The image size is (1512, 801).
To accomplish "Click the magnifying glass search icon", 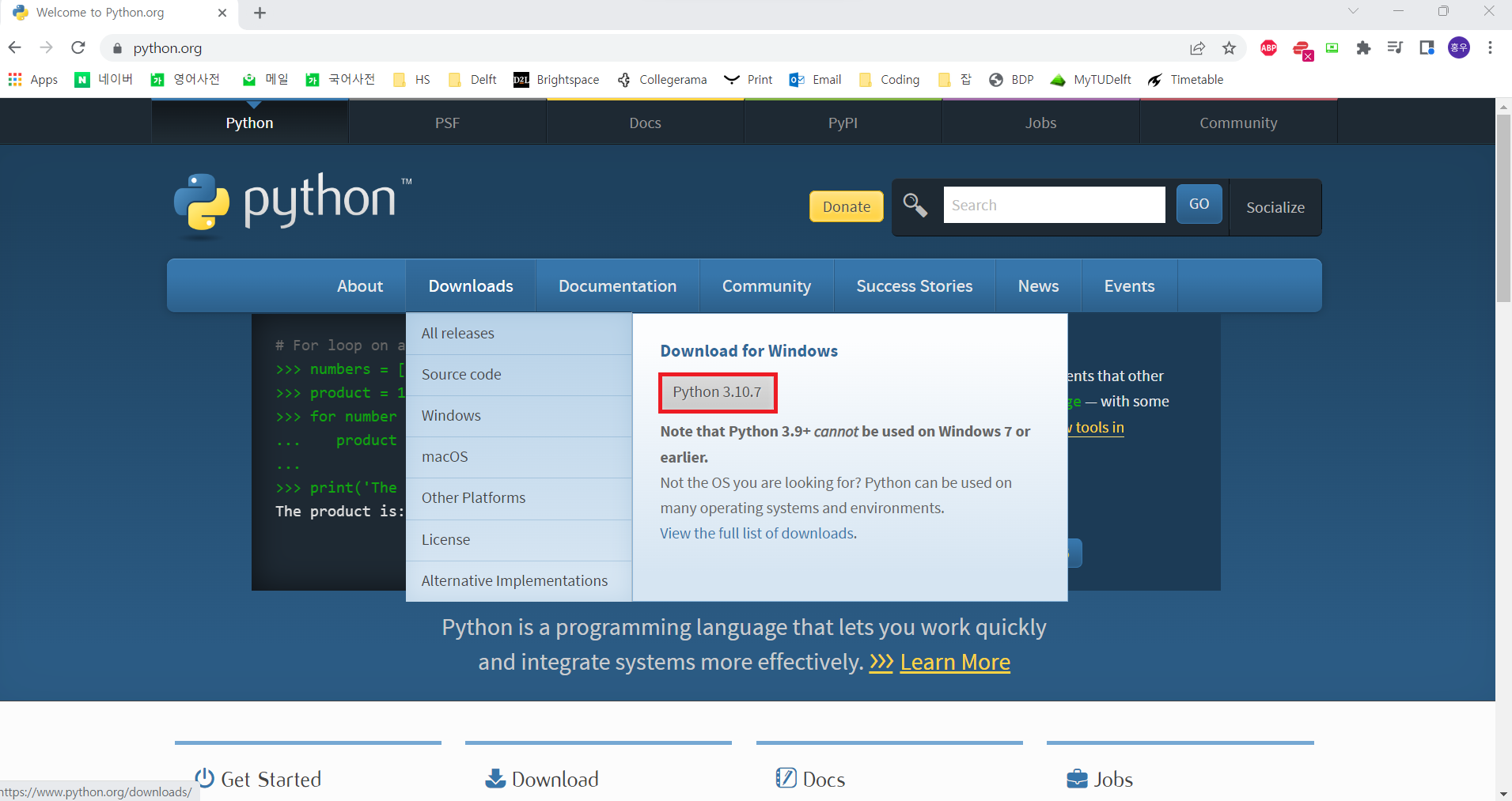I will (x=915, y=205).
